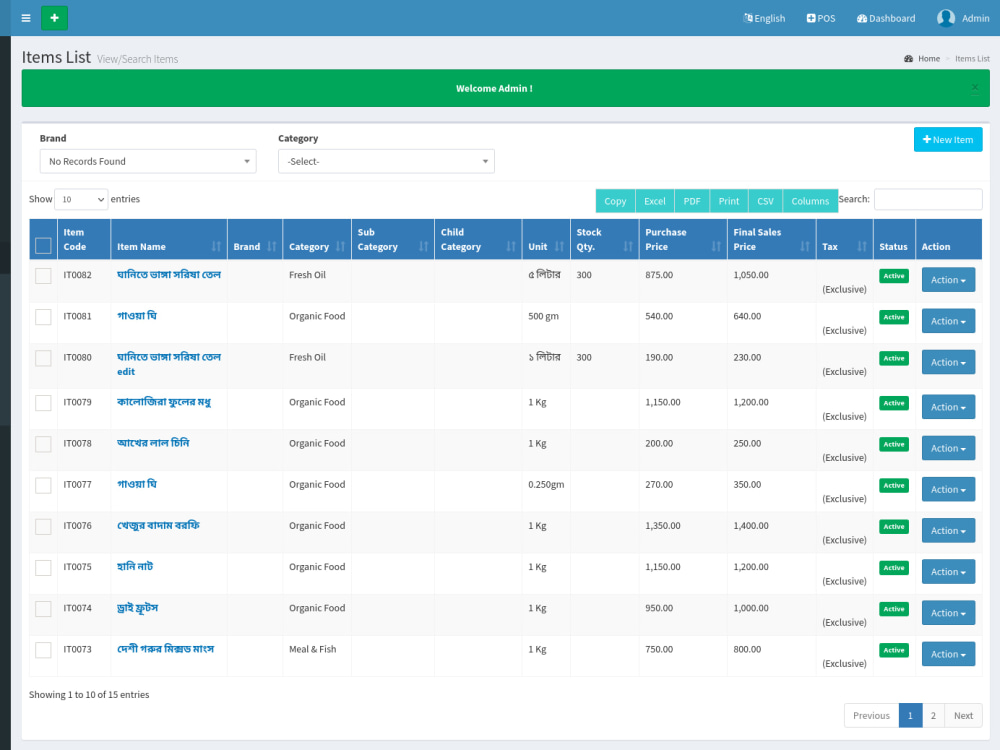Click the Admin avatar icon
The height and width of the screenshot is (750, 1000).
(x=946, y=18)
